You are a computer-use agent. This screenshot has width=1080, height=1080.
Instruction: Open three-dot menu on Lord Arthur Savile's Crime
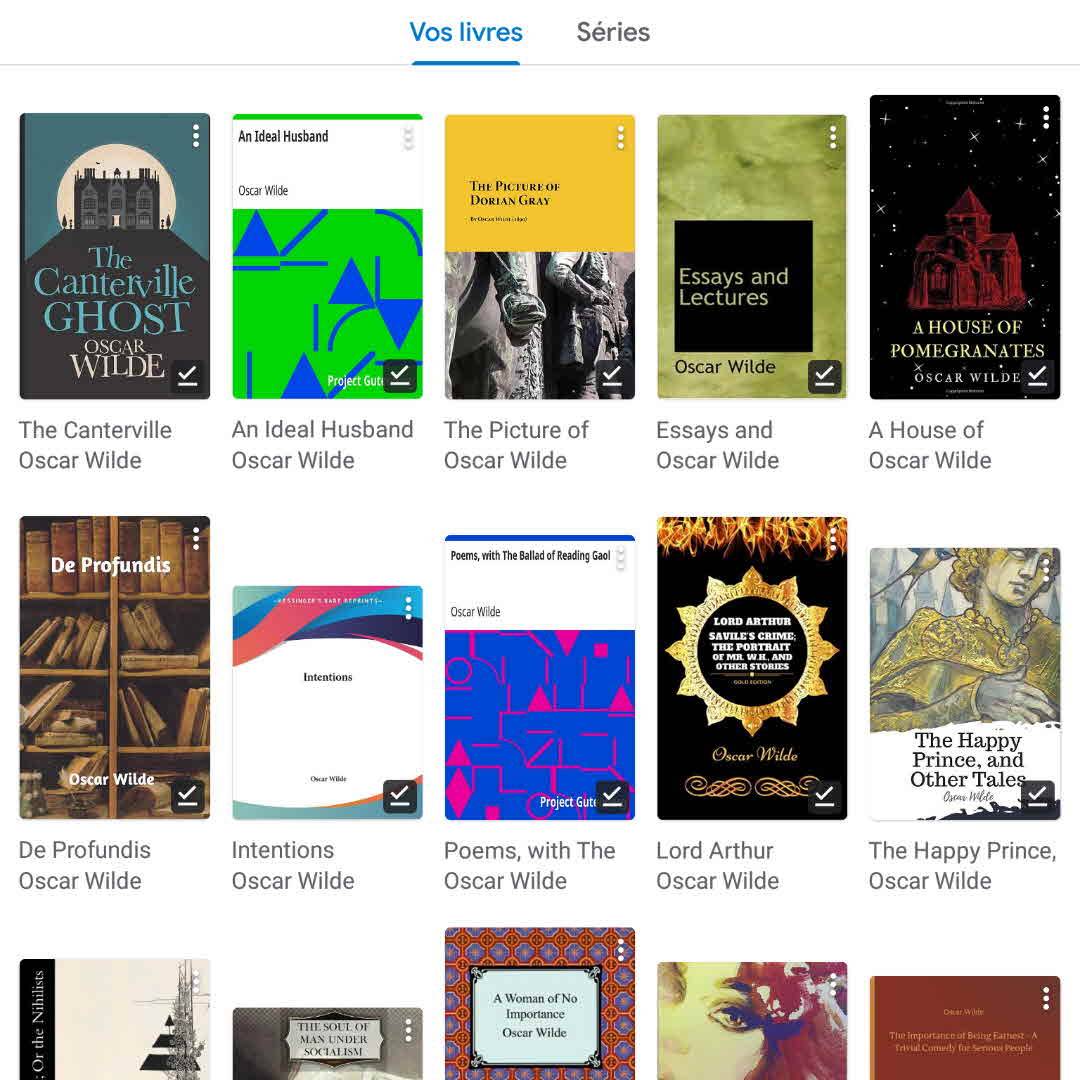[833, 539]
